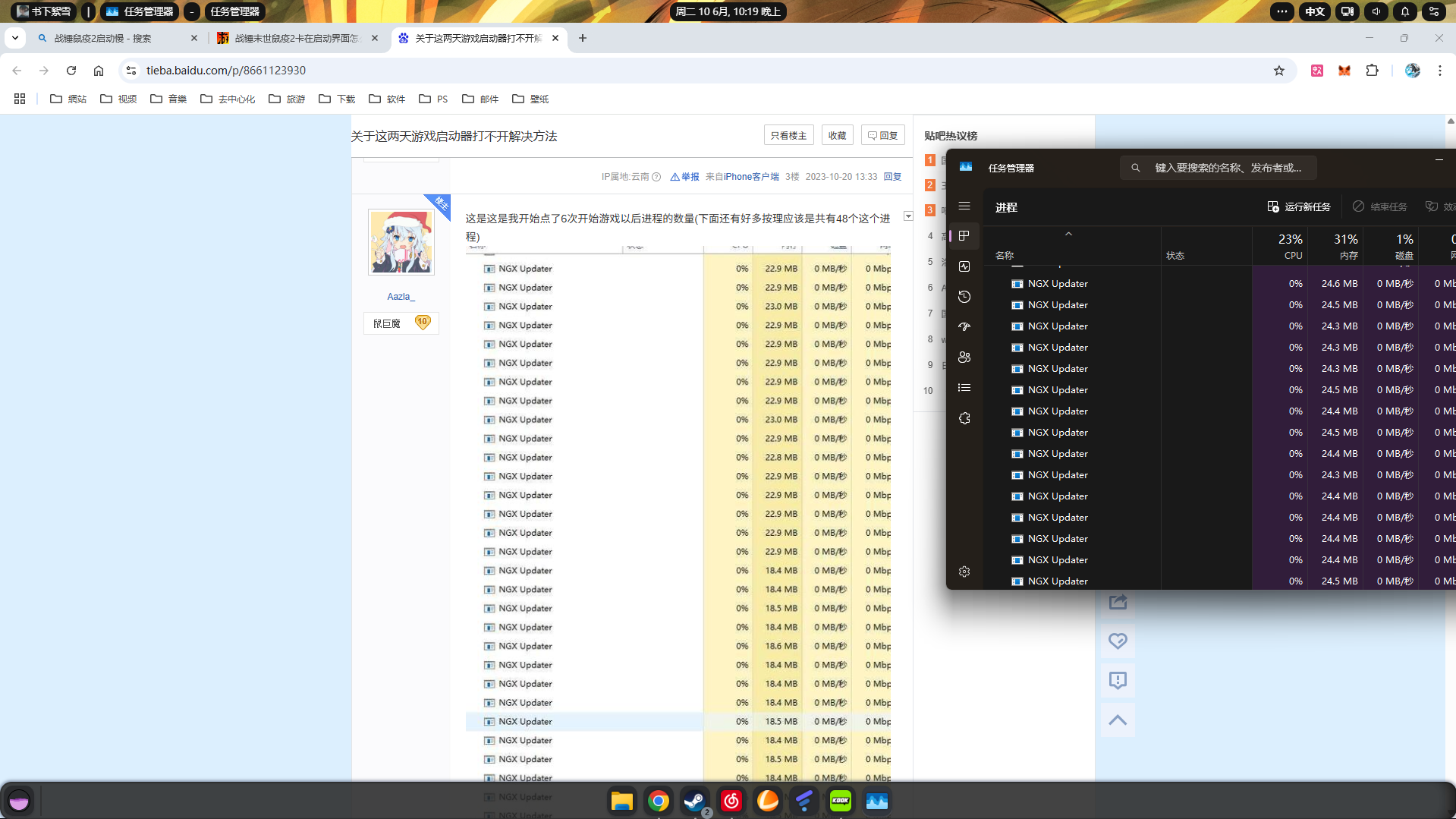
Task: Open NetEase Cloud Music from the dock
Action: [731, 801]
